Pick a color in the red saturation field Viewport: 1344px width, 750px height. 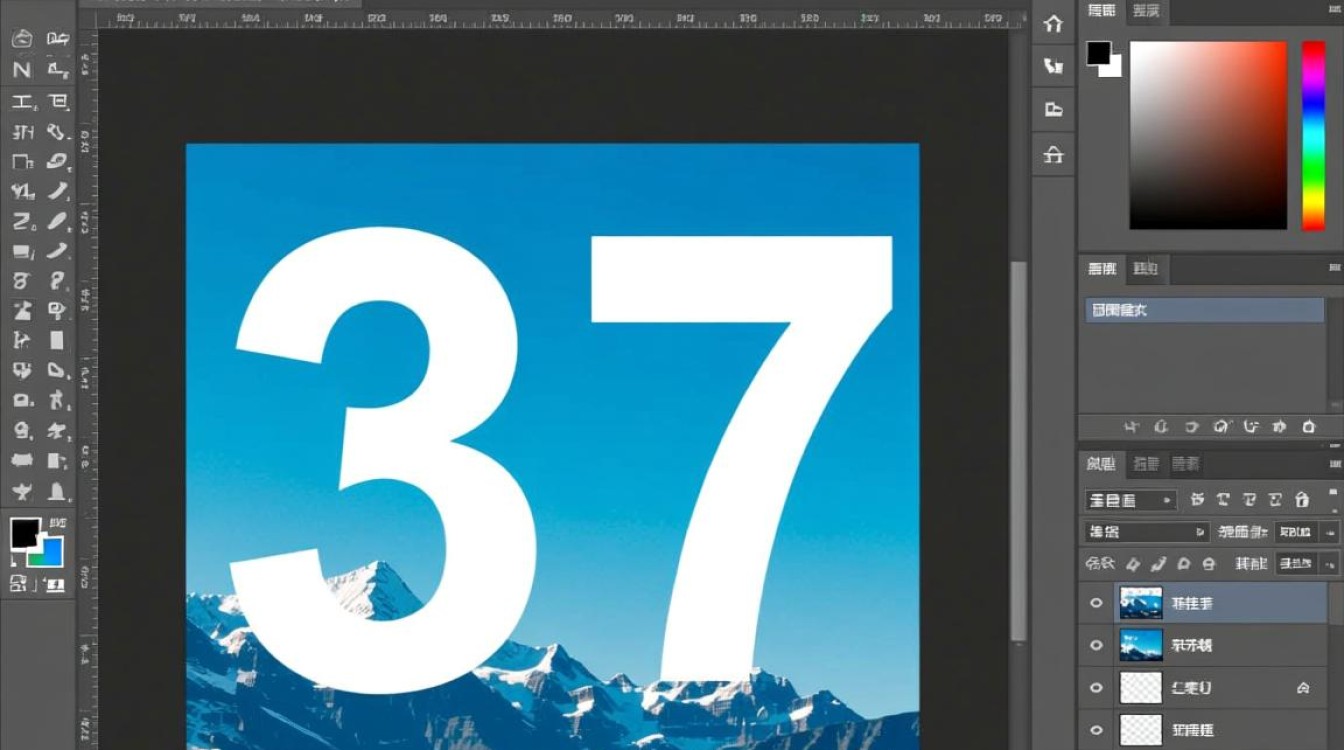(1208, 135)
